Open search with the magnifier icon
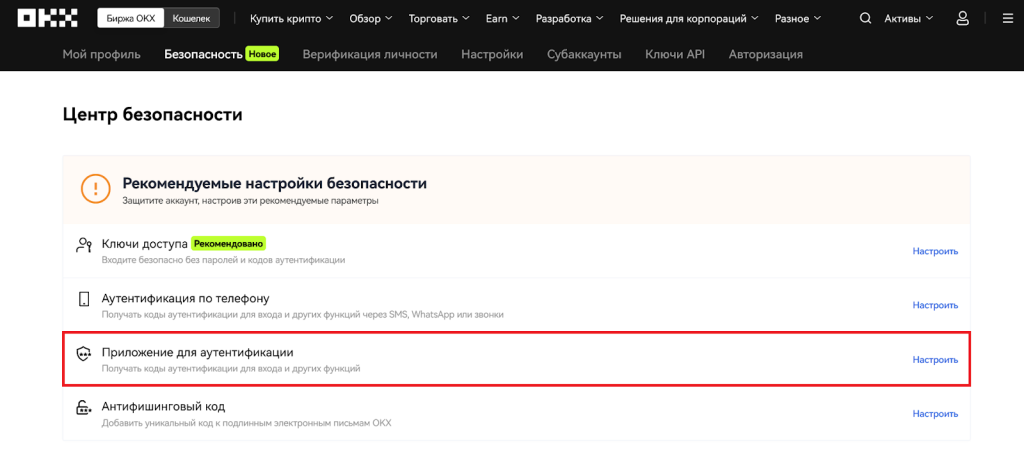1024x452 pixels. (x=865, y=18)
